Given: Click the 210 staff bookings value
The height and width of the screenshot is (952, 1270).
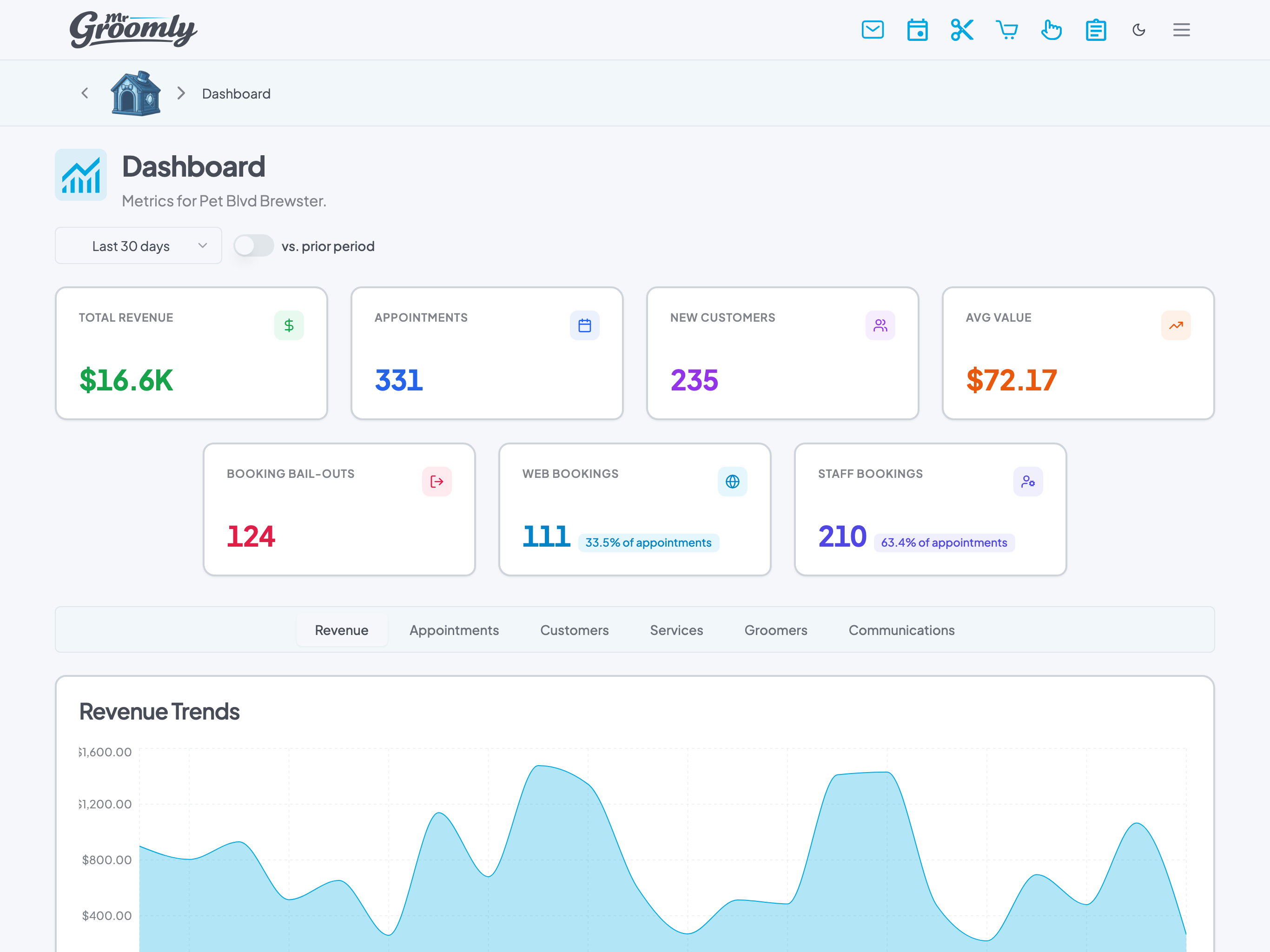Looking at the screenshot, I should pos(842,536).
